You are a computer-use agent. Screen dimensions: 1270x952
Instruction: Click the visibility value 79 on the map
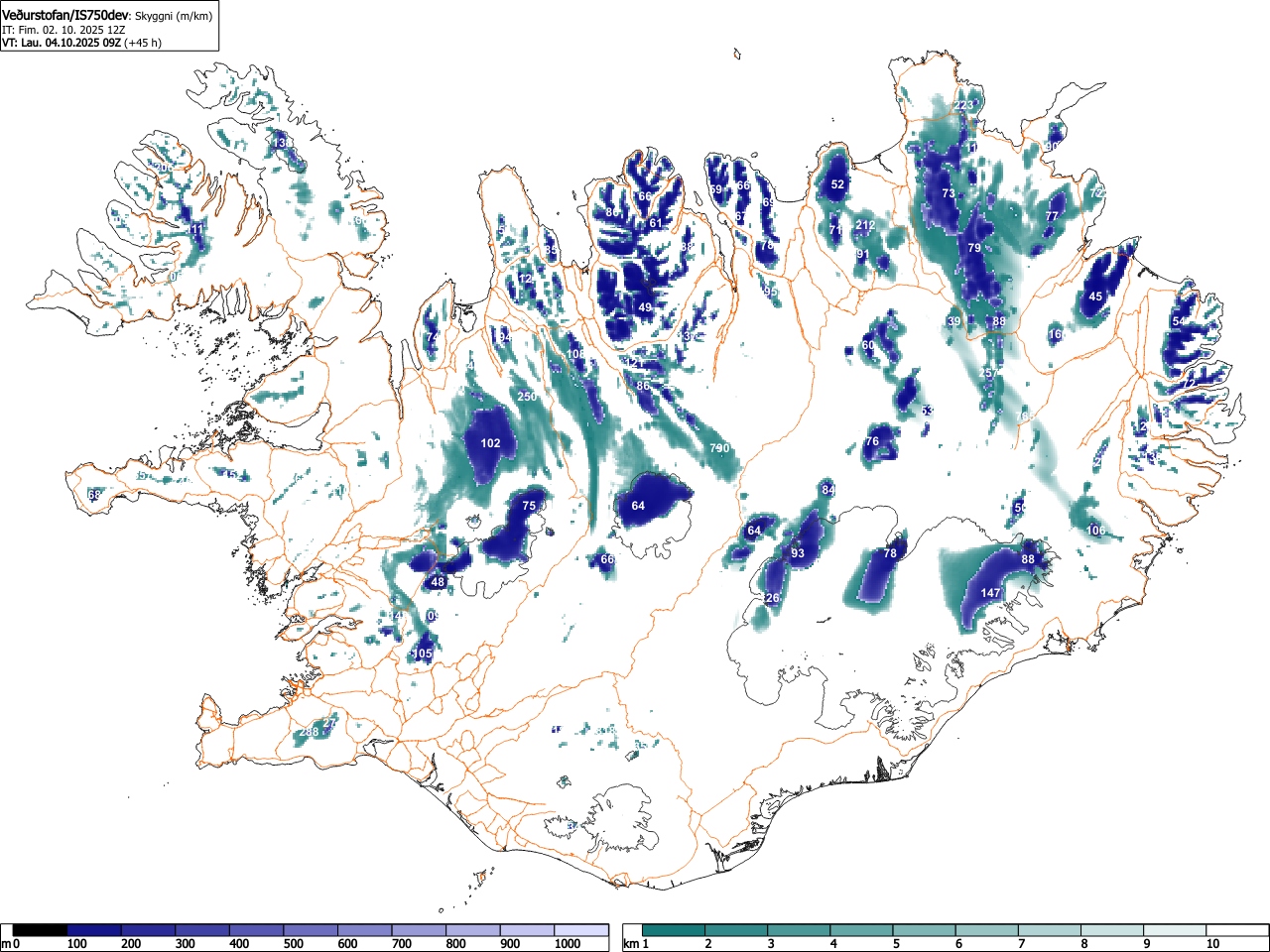pyautogui.click(x=974, y=249)
